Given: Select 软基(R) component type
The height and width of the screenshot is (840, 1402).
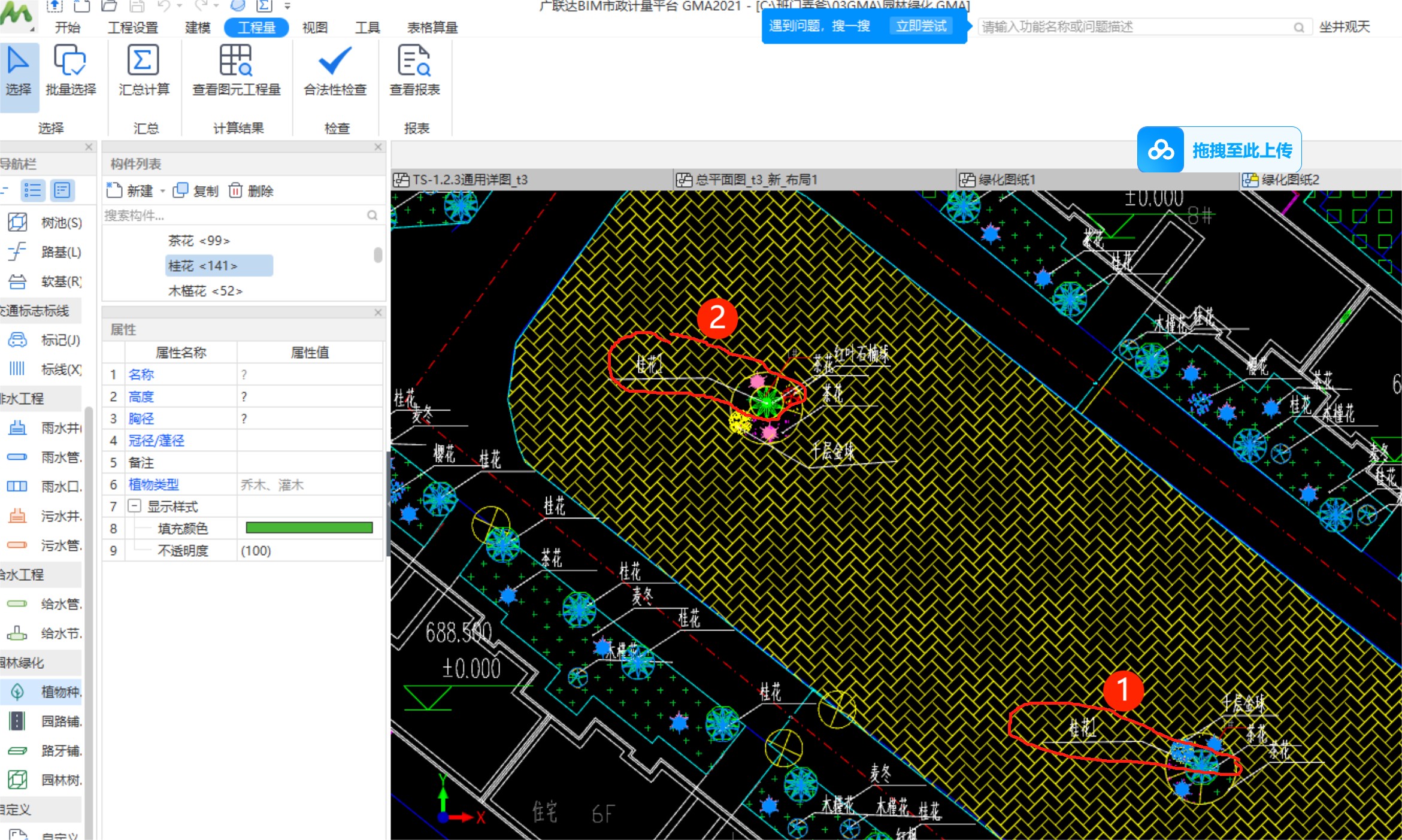Looking at the screenshot, I should tap(45, 281).
